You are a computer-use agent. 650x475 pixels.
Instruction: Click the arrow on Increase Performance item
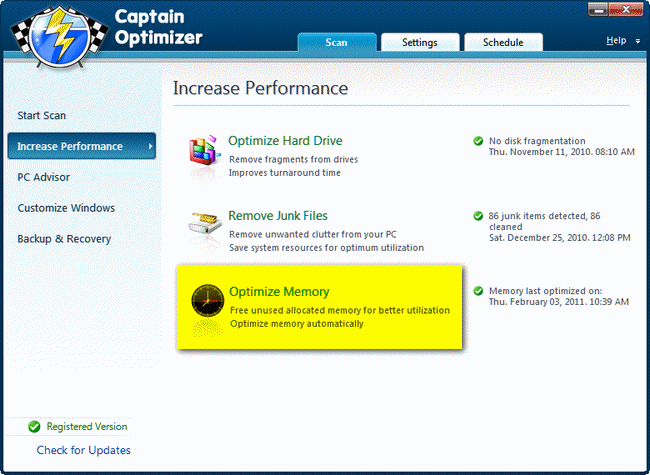point(150,146)
